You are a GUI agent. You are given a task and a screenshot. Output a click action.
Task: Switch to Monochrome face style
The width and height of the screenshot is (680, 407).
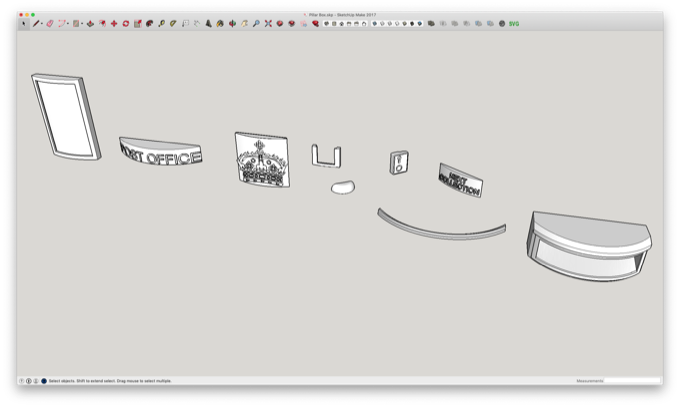[x=419, y=24]
